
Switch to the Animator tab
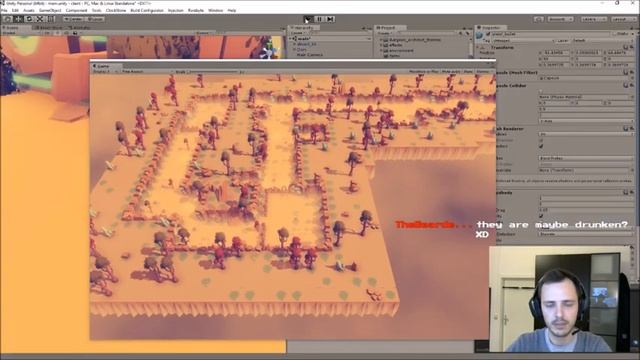(80, 28)
